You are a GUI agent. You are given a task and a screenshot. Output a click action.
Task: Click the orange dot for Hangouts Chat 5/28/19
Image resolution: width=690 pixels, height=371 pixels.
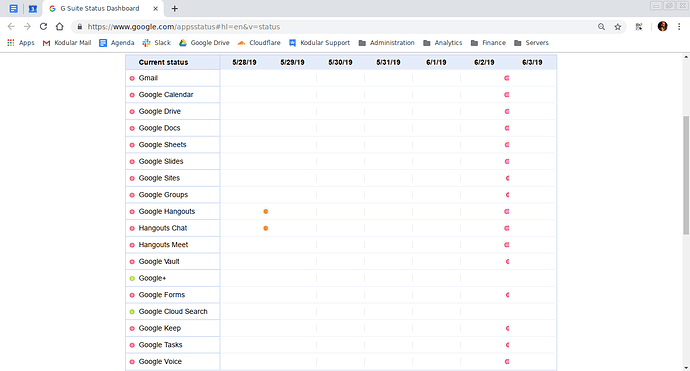266,228
